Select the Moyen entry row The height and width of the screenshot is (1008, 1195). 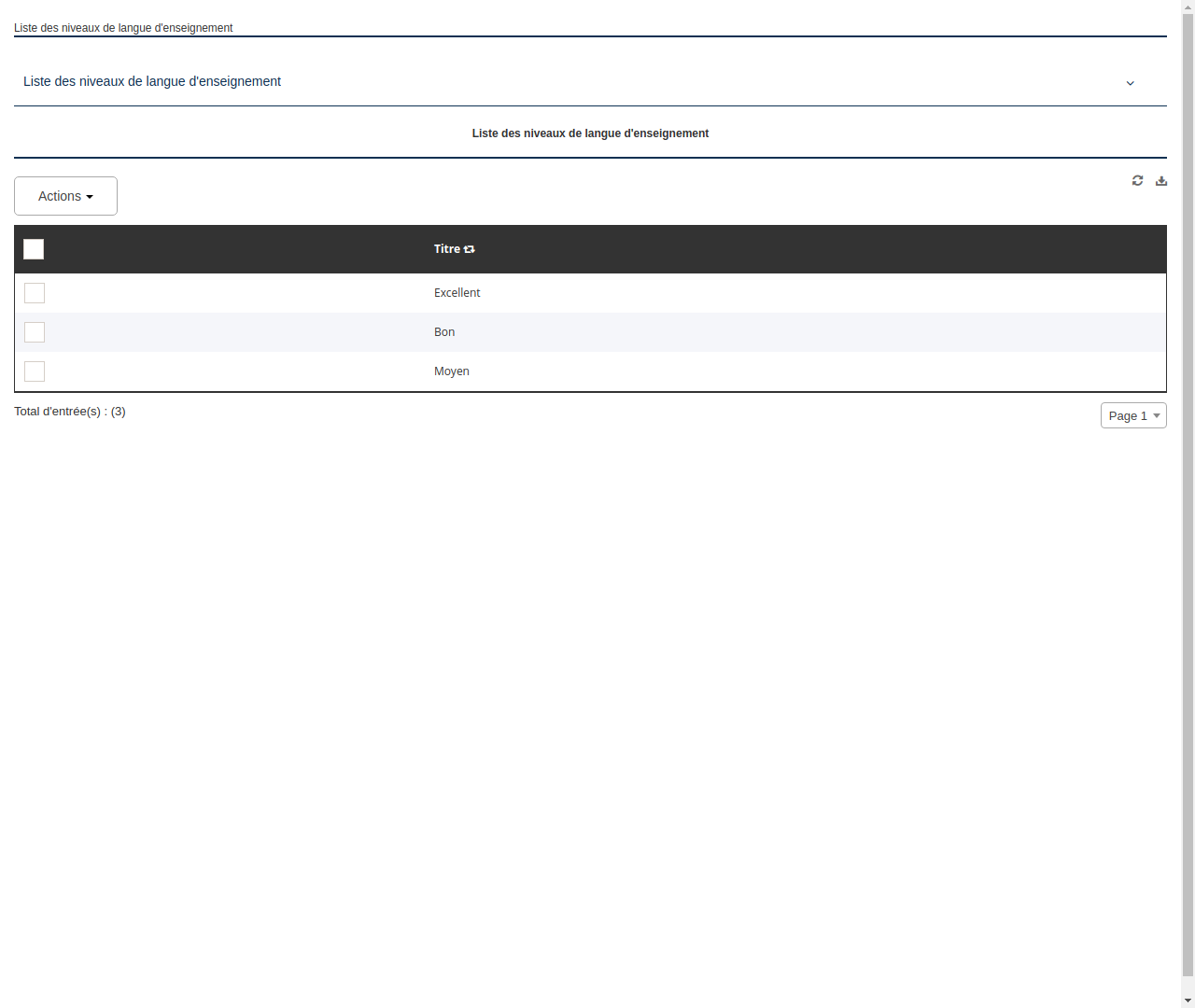(451, 371)
